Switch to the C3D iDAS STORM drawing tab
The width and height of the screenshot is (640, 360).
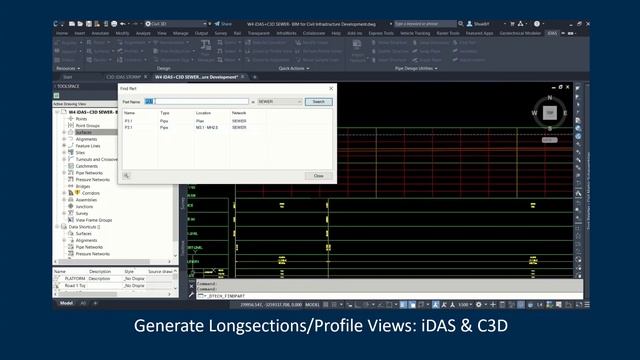(x=123, y=77)
